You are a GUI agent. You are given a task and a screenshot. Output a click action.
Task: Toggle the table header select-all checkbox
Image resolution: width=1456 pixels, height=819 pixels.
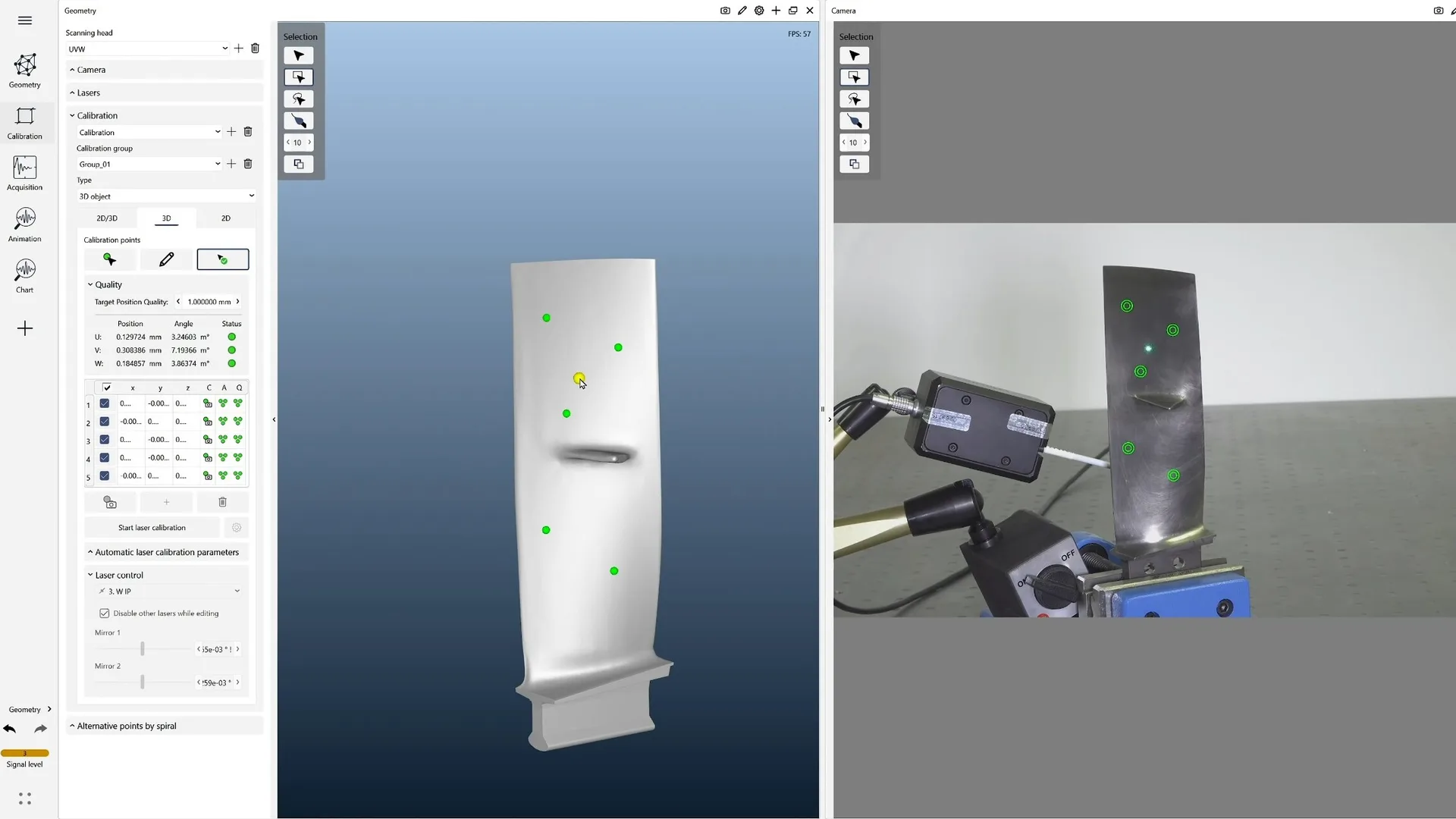(107, 388)
